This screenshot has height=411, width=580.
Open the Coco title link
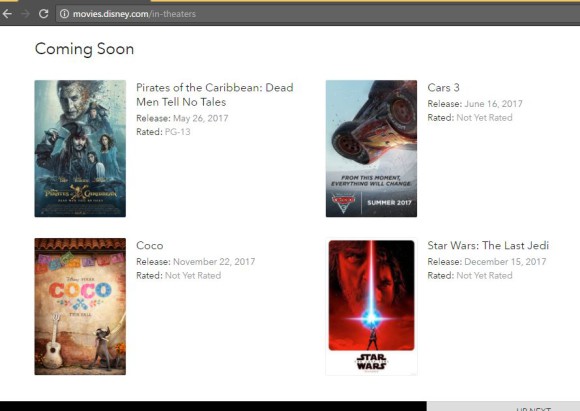point(149,246)
